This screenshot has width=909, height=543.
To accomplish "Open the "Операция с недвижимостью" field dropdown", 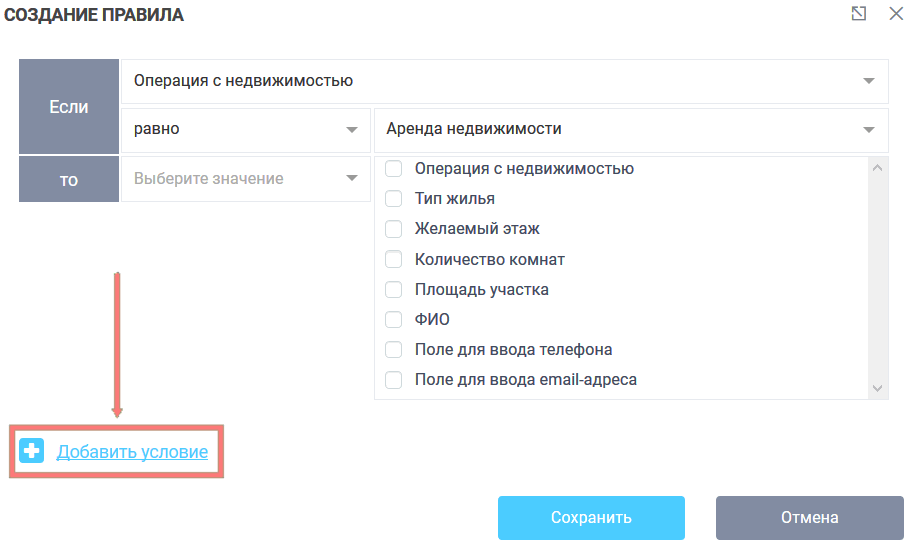I will coord(504,81).
